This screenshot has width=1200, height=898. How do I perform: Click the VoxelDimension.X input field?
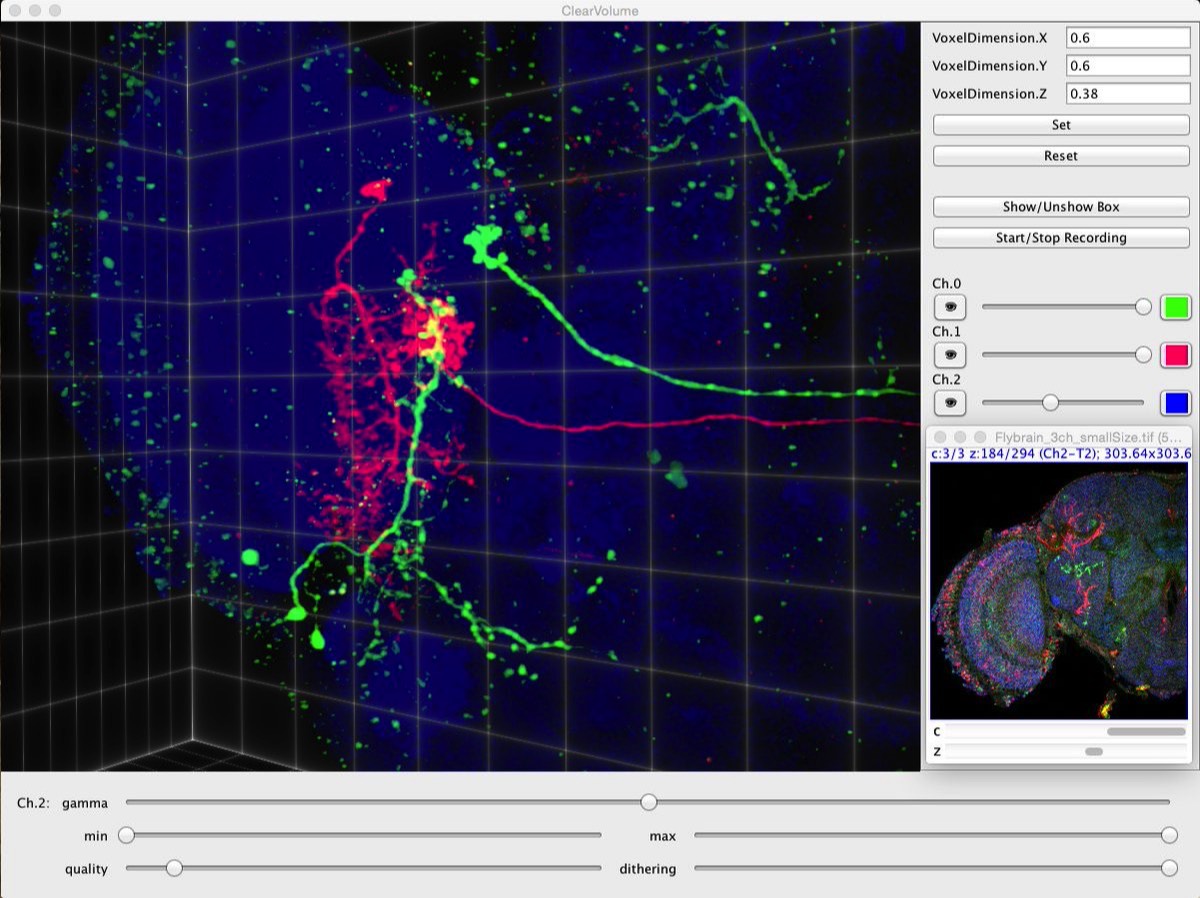(1127, 38)
